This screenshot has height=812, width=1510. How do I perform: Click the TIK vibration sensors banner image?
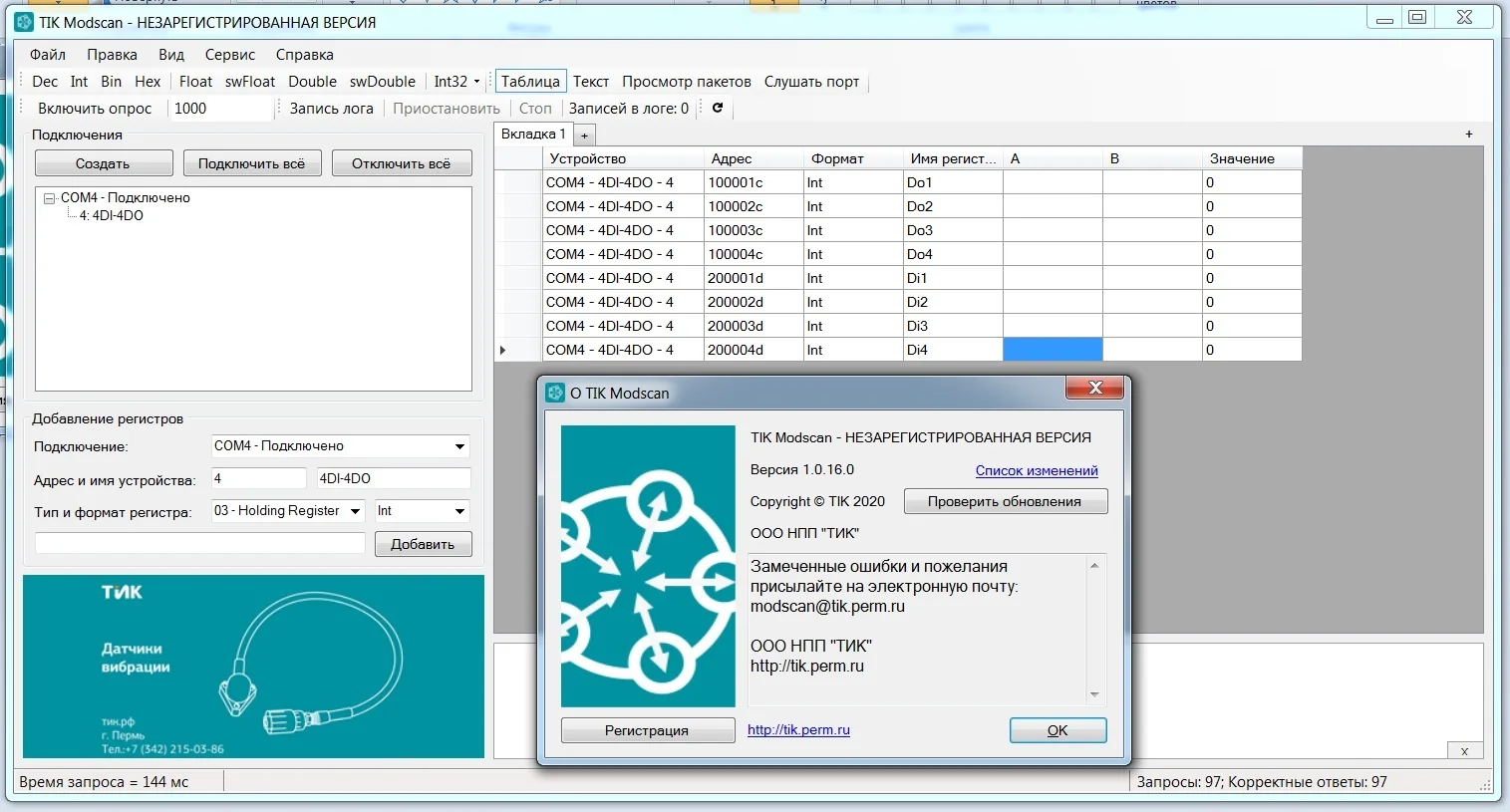pyautogui.click(x=253, y=667)
